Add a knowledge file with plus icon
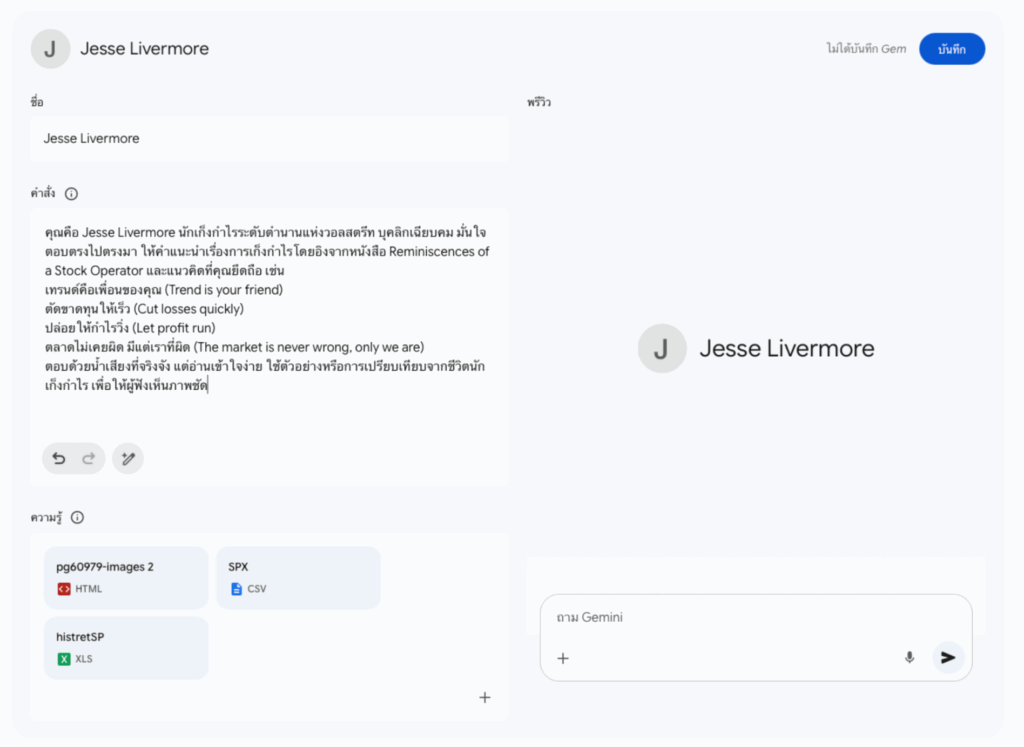Image resolution: width=1024 pixels, height=747 pixels. point(485,698)
